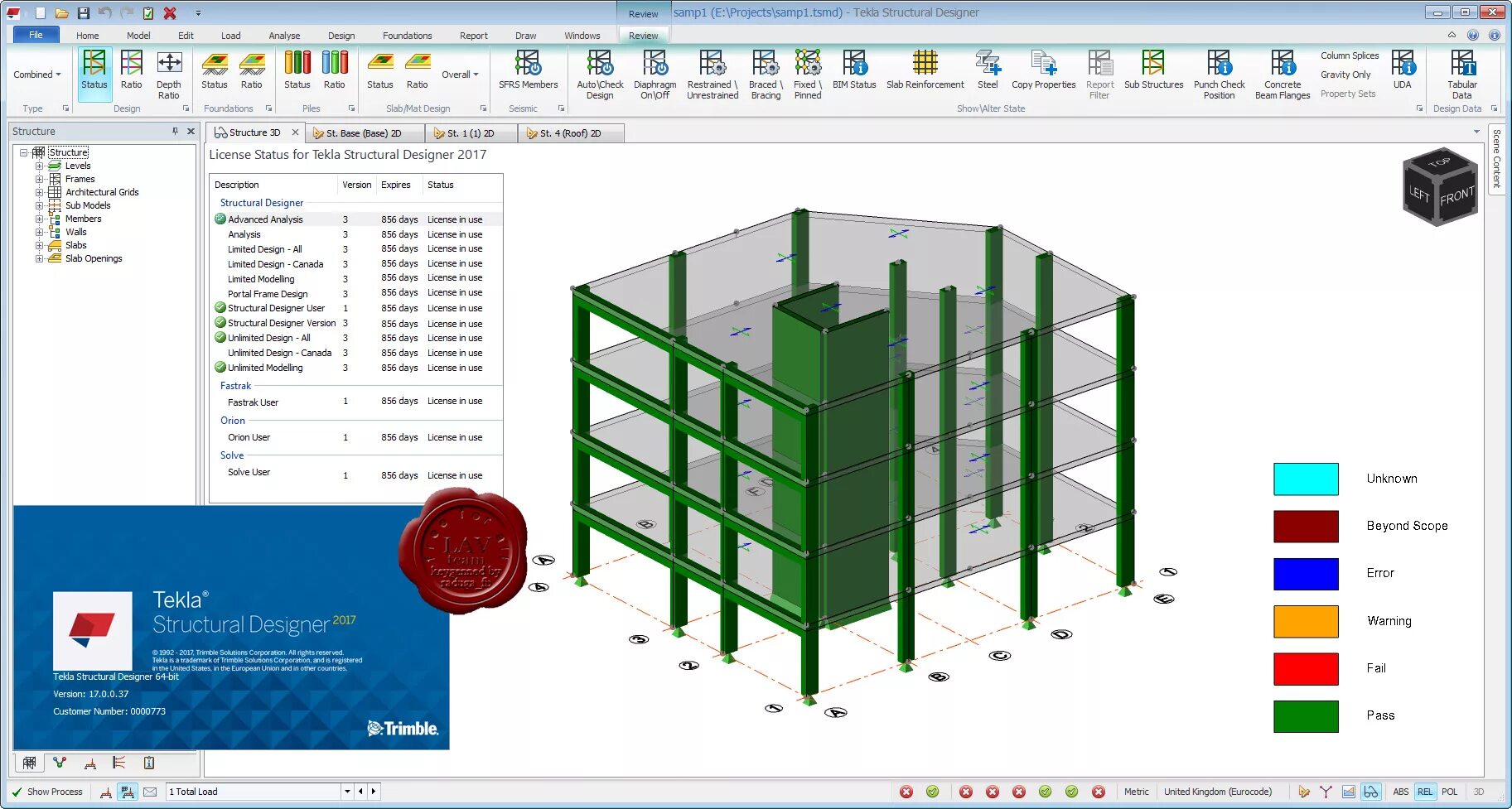This screenshot has width=1512, height=809.
Task: Select the Fixed \ Pinned tool
Action: [x=808, y=75]
